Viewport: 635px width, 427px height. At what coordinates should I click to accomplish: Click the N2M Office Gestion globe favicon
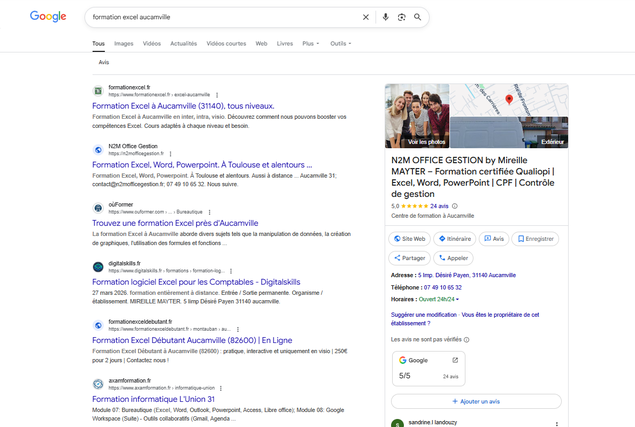coord(98,150)
